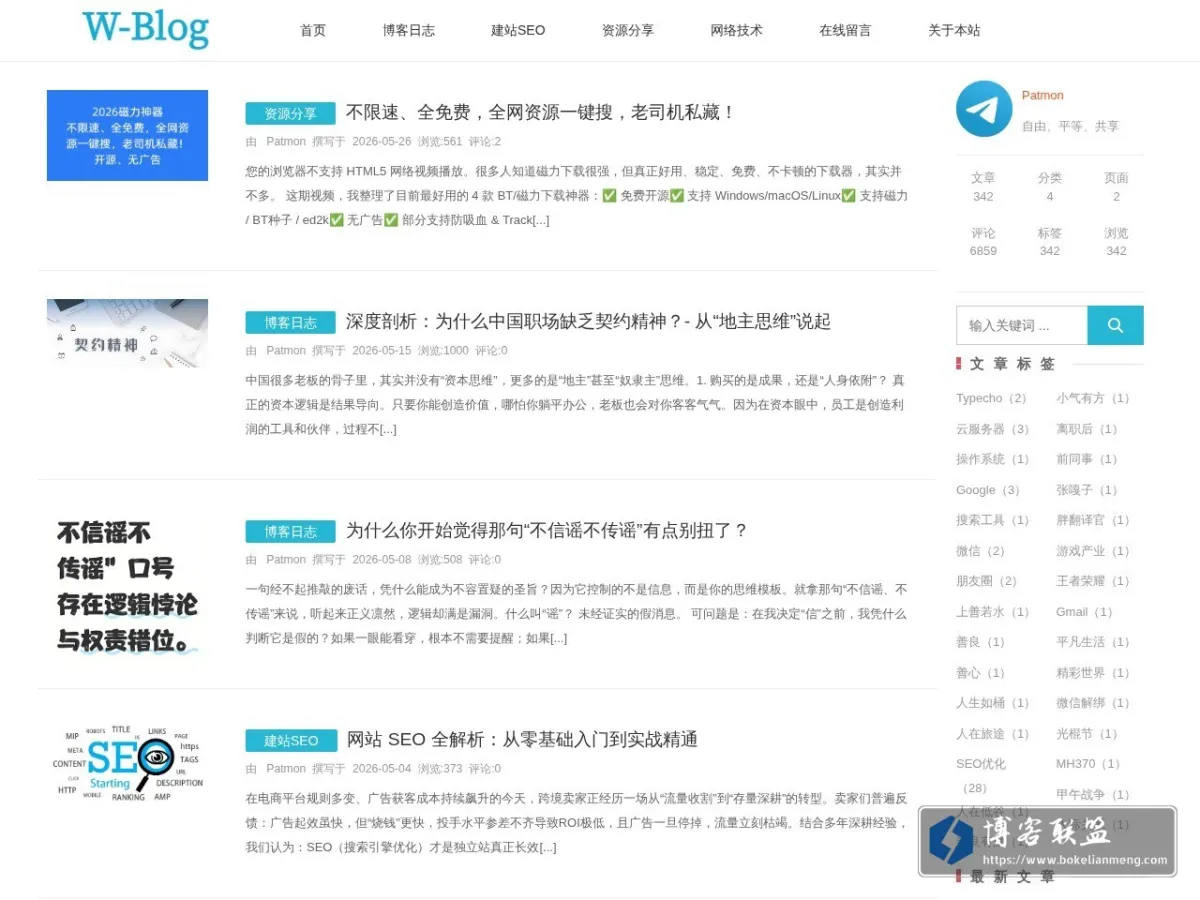Select the 操作系统 (1) tag
1200x900 pixels.
992,459
